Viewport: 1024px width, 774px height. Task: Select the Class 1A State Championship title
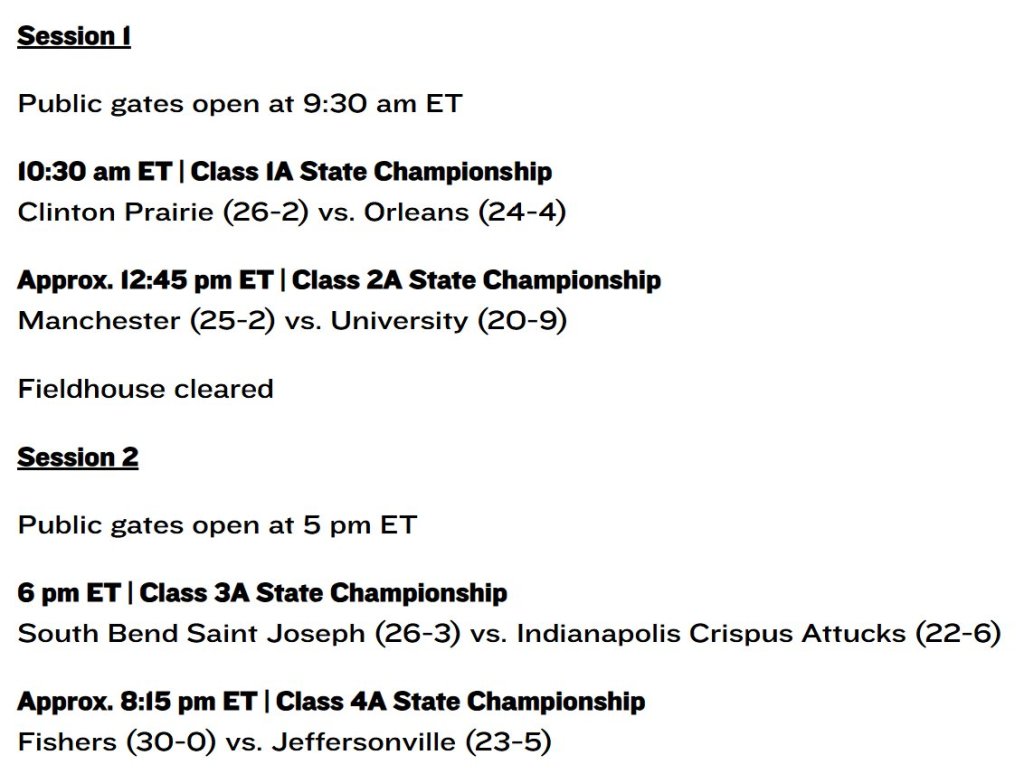pyautogui.click(x=371, y=172)
